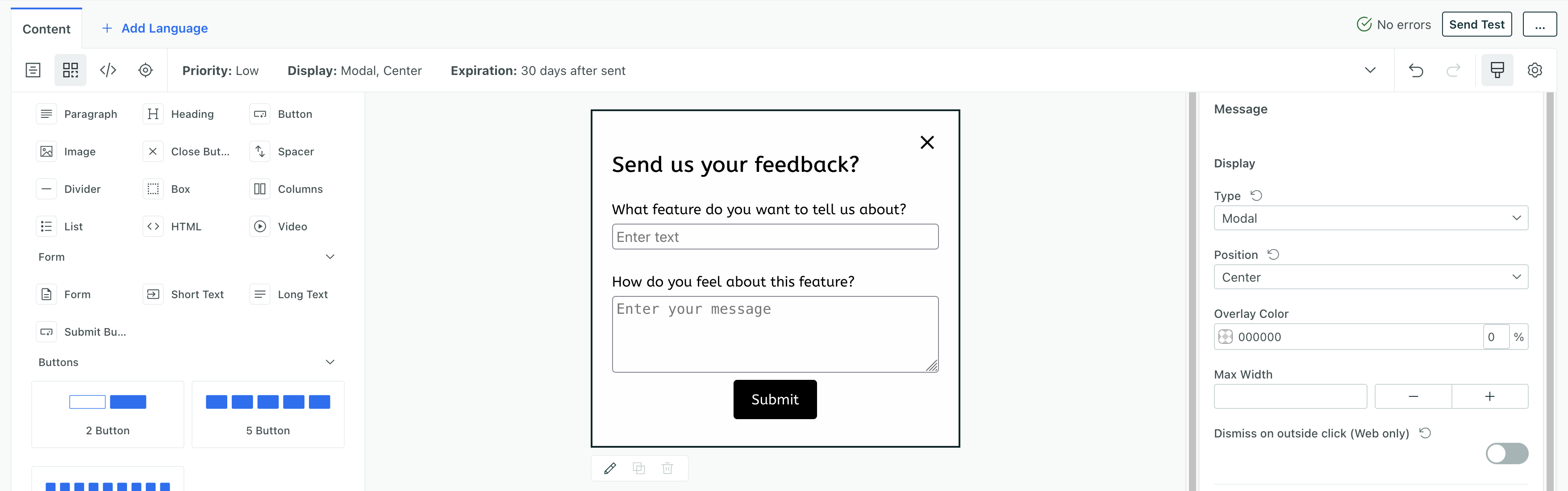Viewport: 1568px width, 491px height.
Task: Open the more options menu
Action: (1540, 25)
